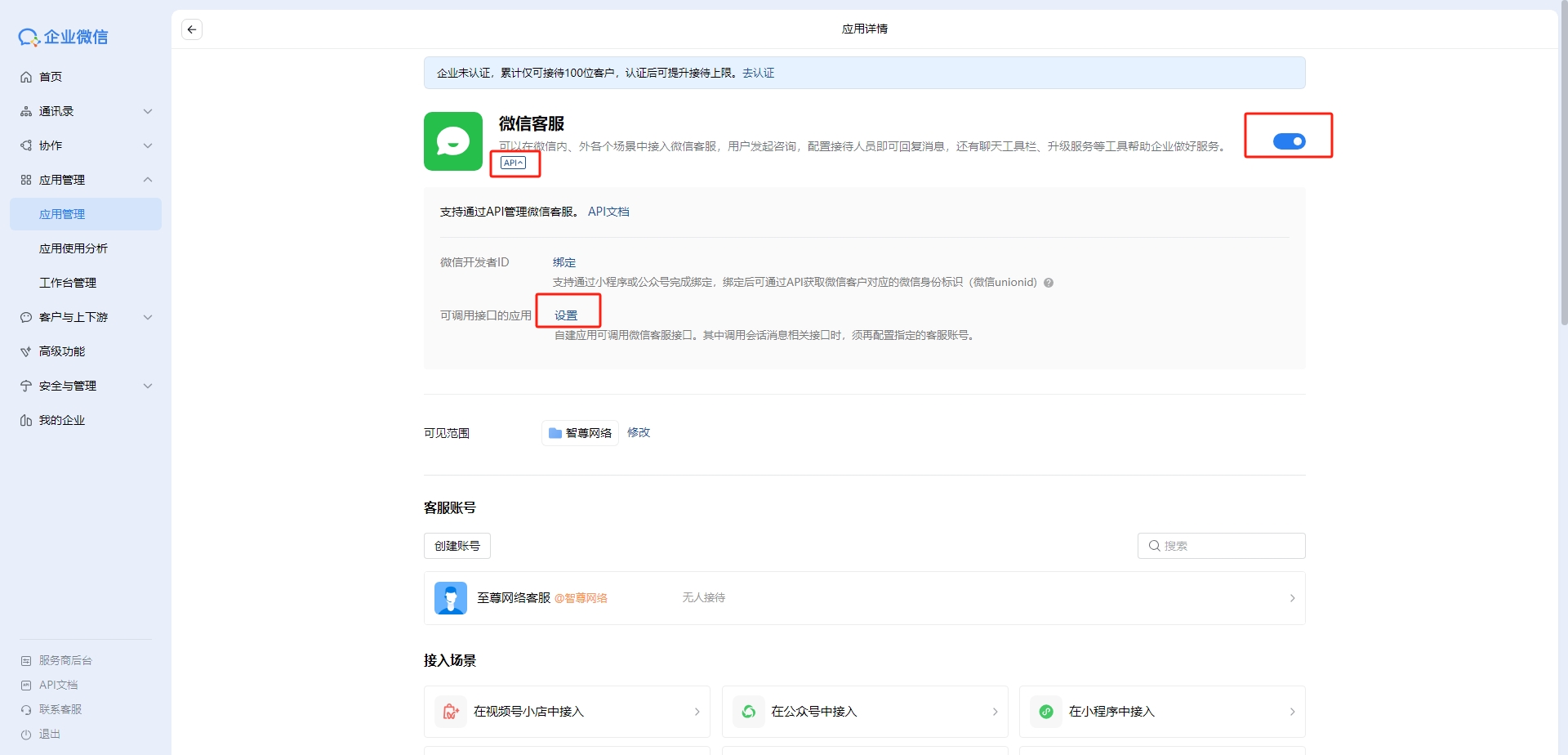Click the 公众号 access icon

[x=748, y=712]
